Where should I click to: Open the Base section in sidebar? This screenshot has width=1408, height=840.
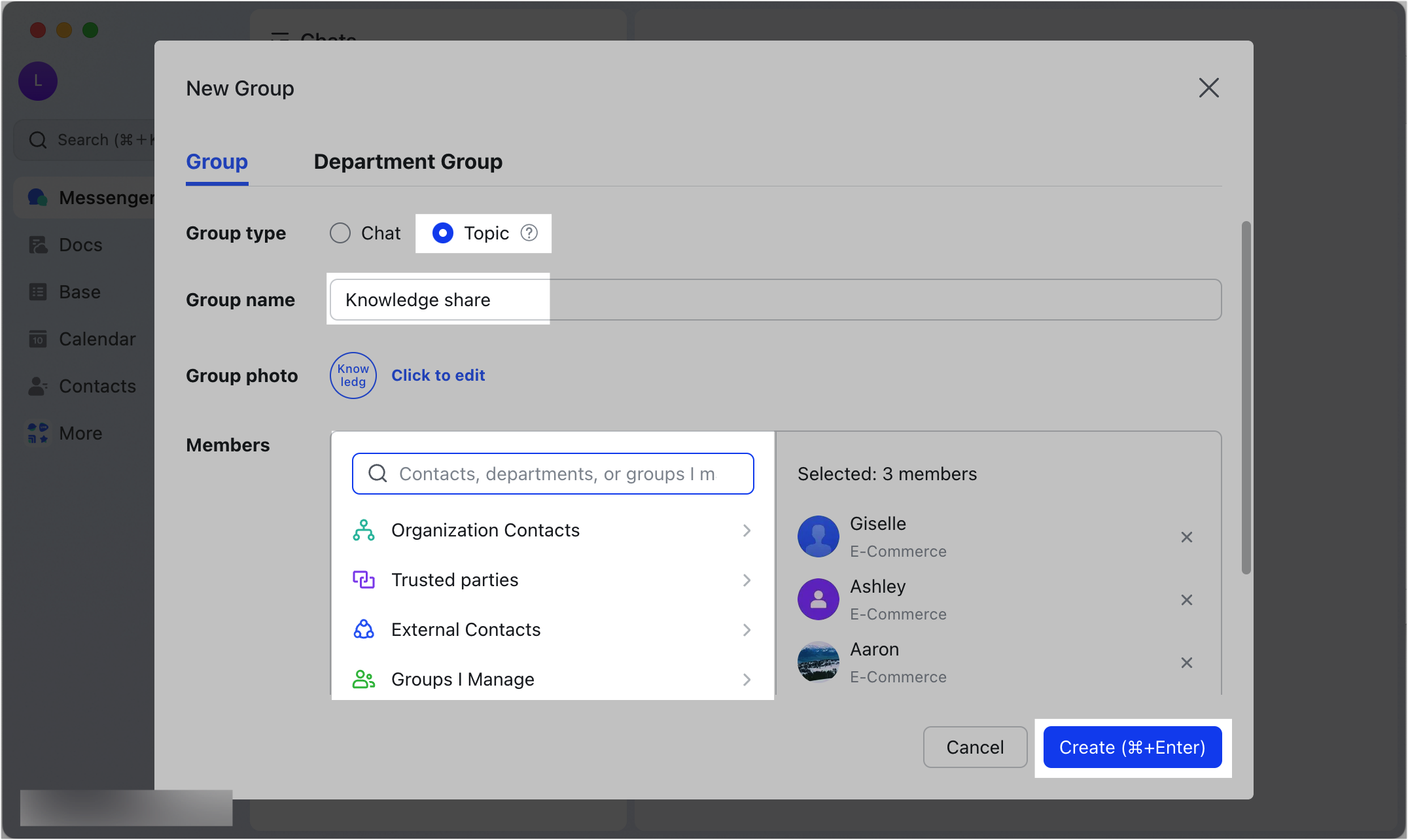tap(79, 291)
